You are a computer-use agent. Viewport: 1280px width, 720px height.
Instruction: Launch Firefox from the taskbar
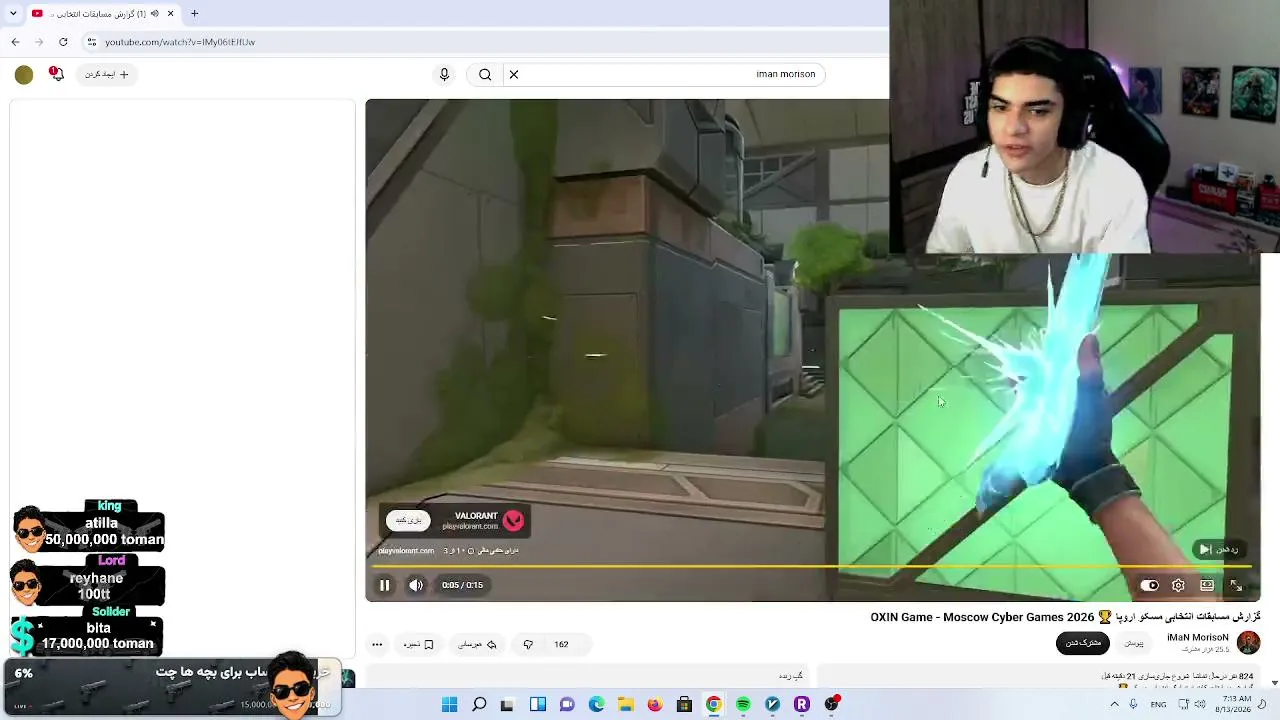click(655, 705)
